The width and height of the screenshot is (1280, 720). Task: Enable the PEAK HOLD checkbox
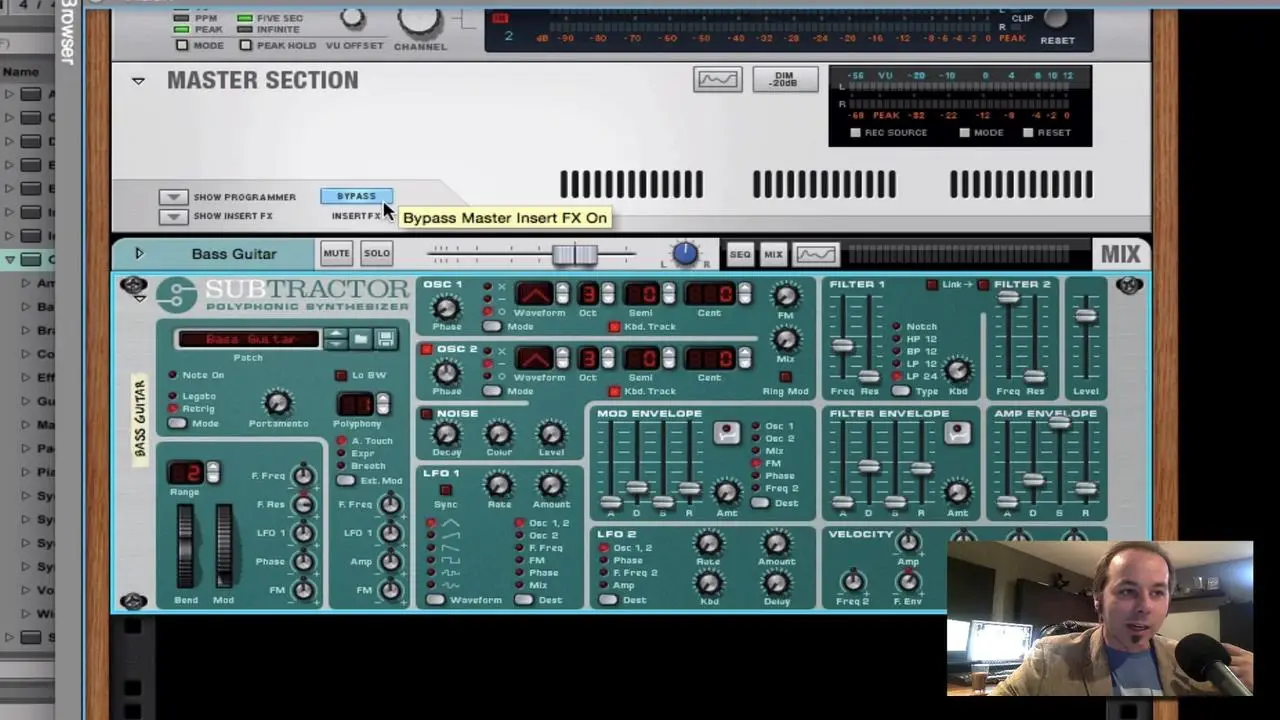coord(246,45)
